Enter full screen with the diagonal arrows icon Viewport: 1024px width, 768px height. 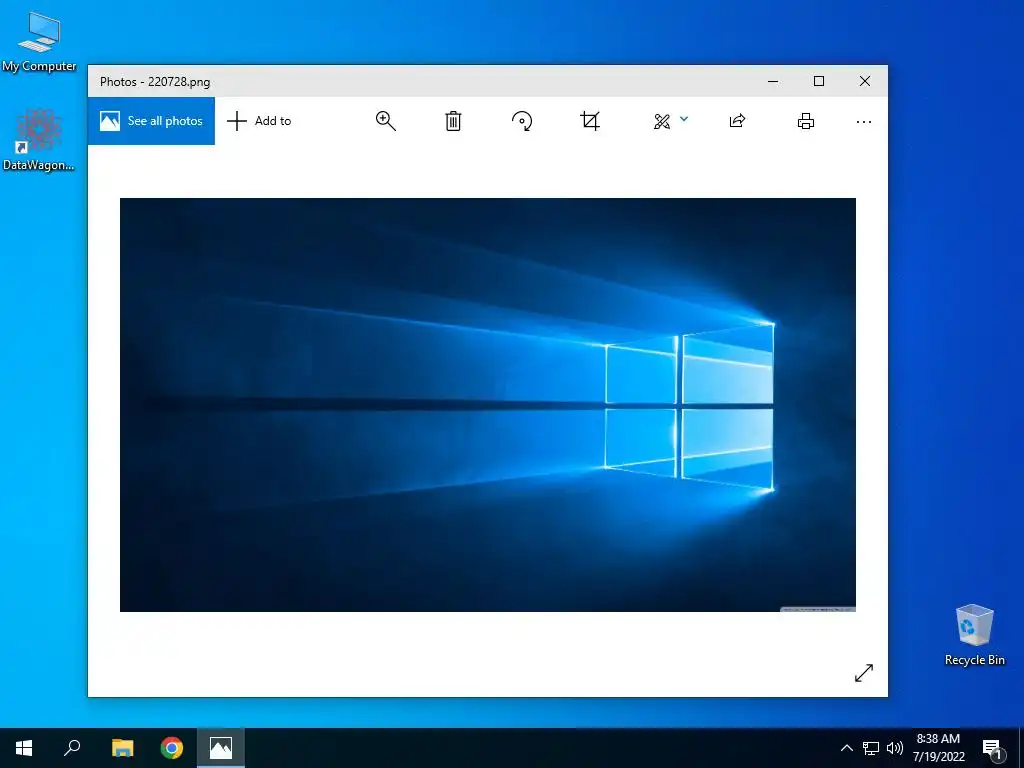click(863, 673)
